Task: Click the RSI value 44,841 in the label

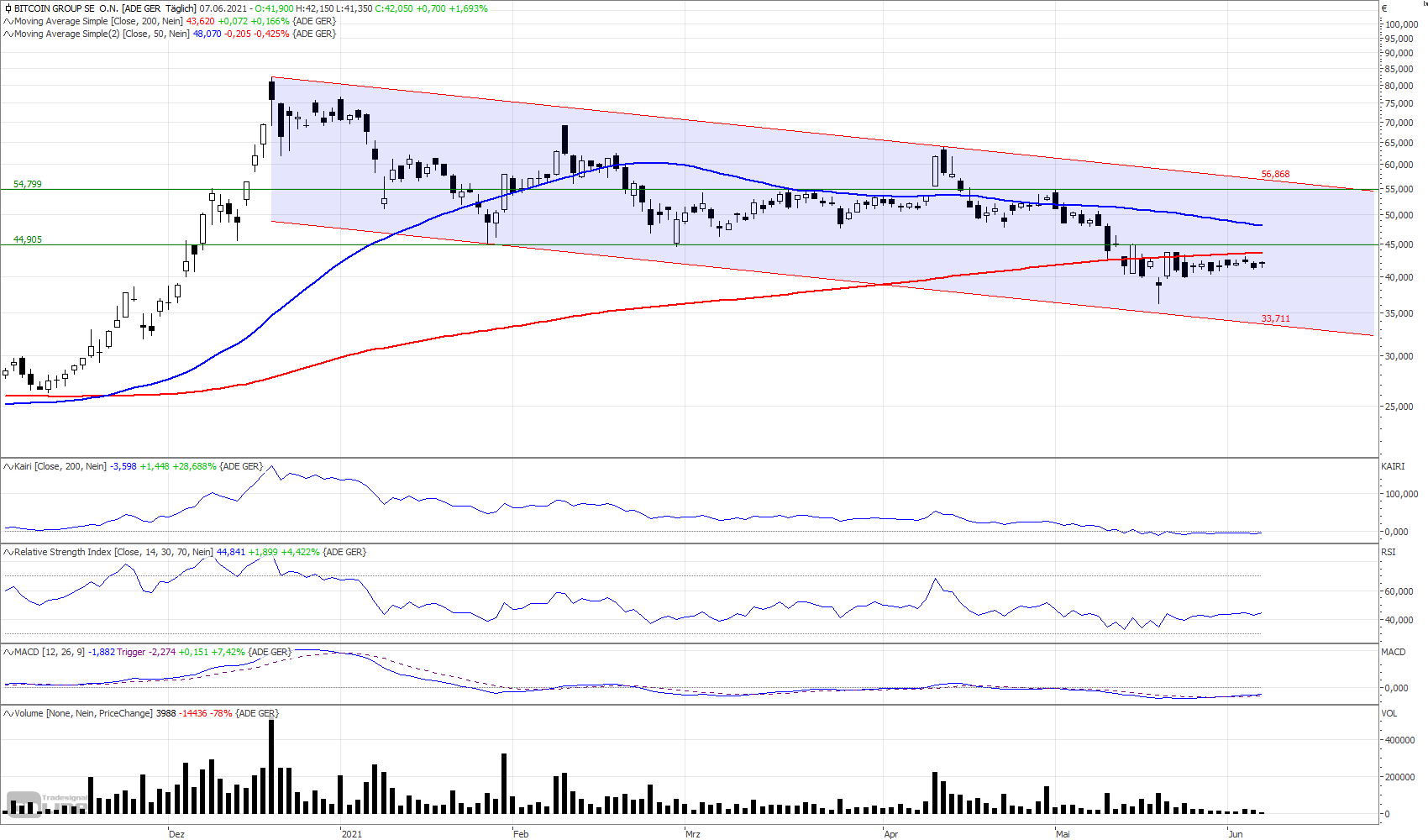Action: click(231, 552)
